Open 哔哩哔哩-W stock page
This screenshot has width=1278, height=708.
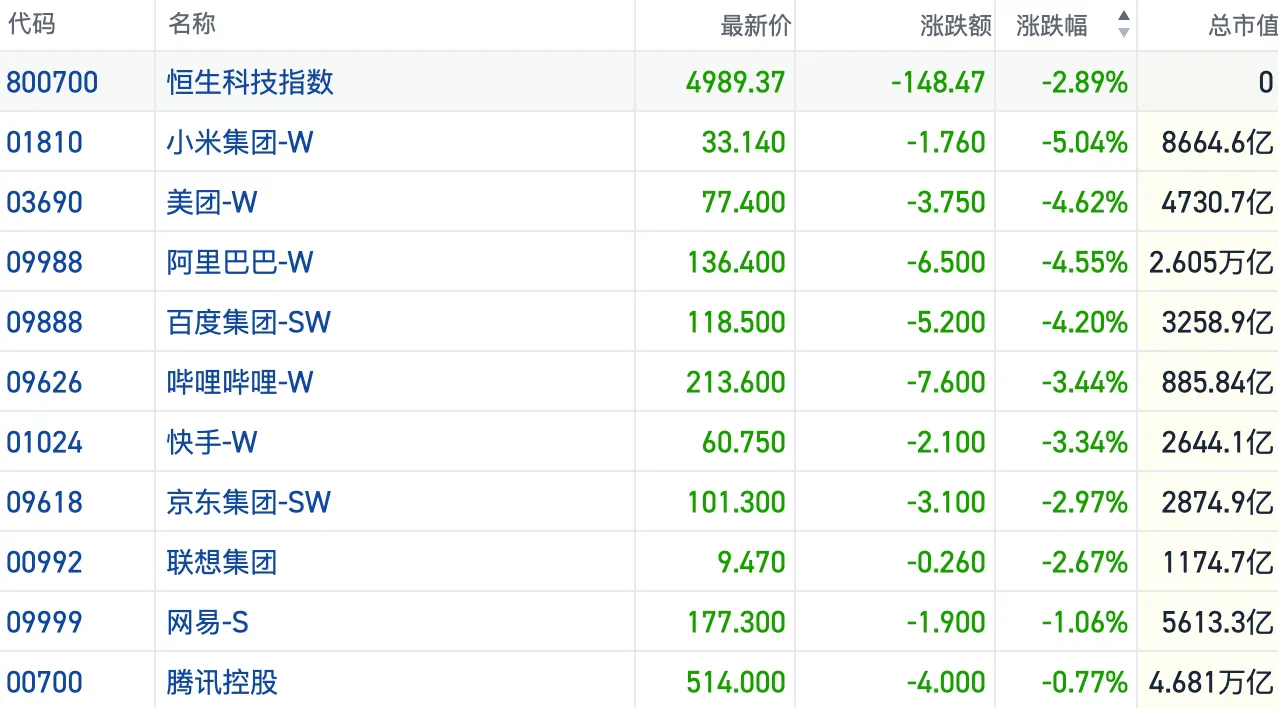(240, 382)
